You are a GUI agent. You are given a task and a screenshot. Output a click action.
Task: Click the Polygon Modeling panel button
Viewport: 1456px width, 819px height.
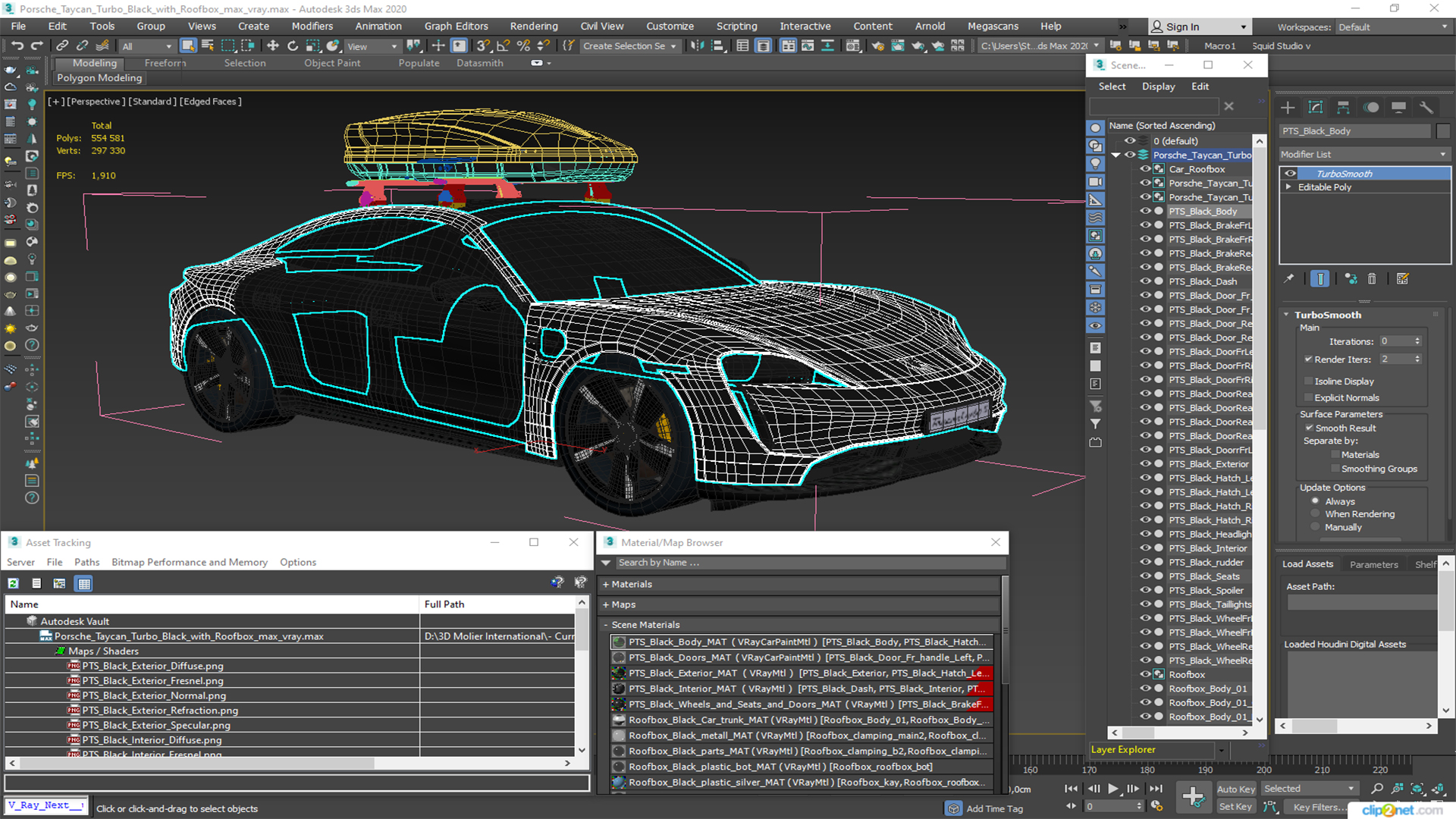(99, 77)
